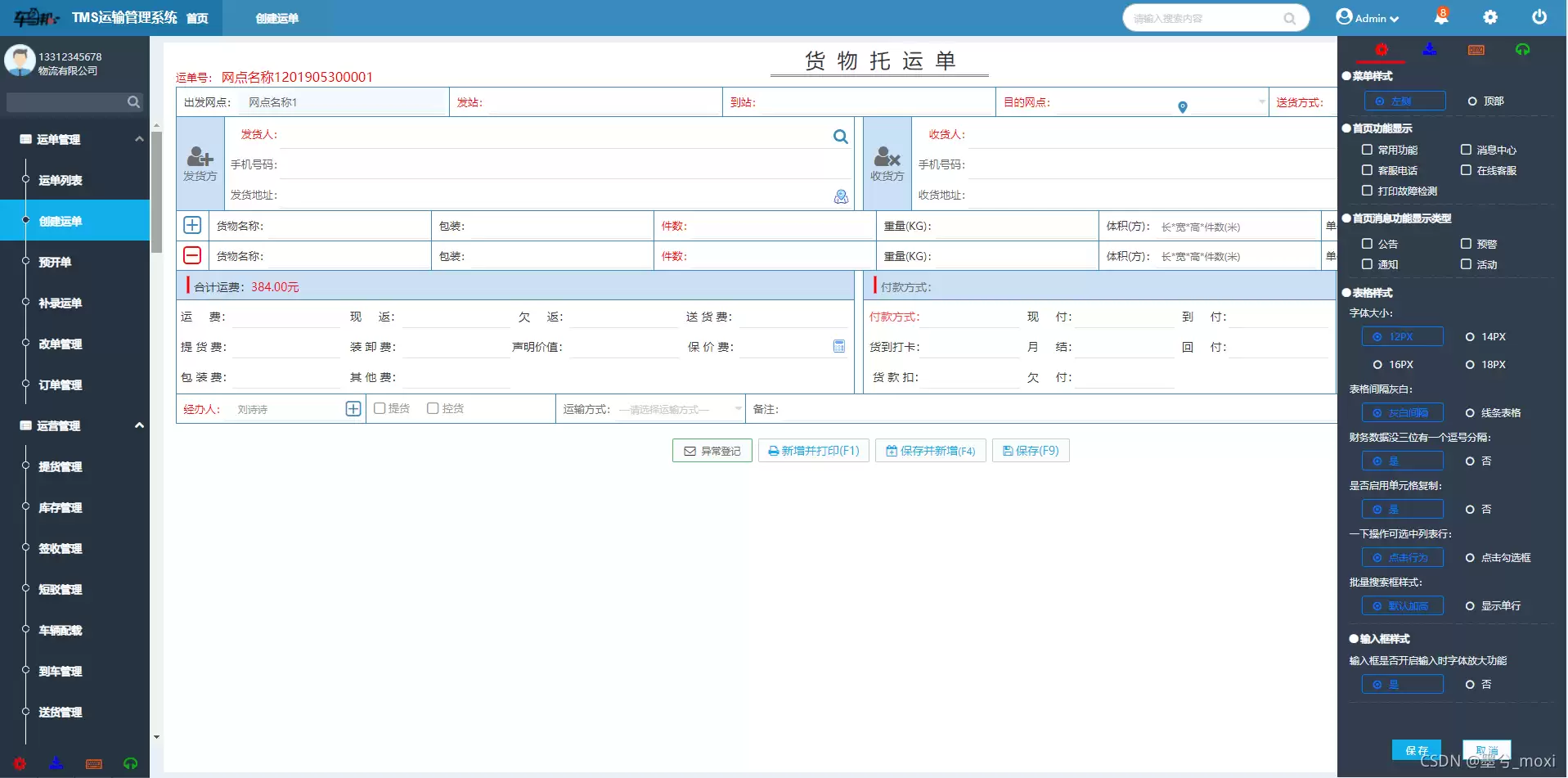Select the green headphones customer service icon
Viewport: 1568px width, 778px height.
coord(1522,49)
